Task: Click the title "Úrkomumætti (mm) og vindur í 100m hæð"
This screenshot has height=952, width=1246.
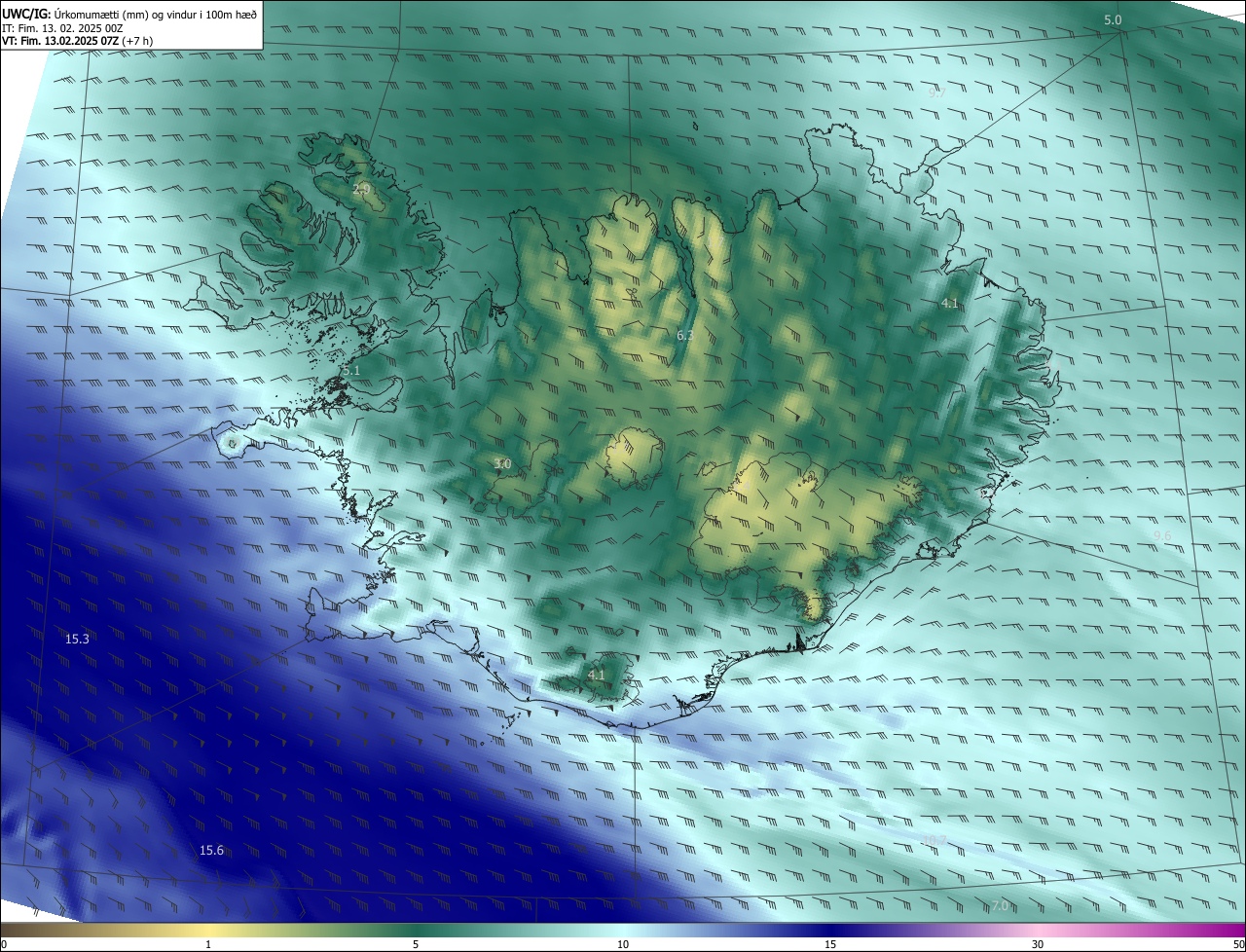Action: (155, 14)
